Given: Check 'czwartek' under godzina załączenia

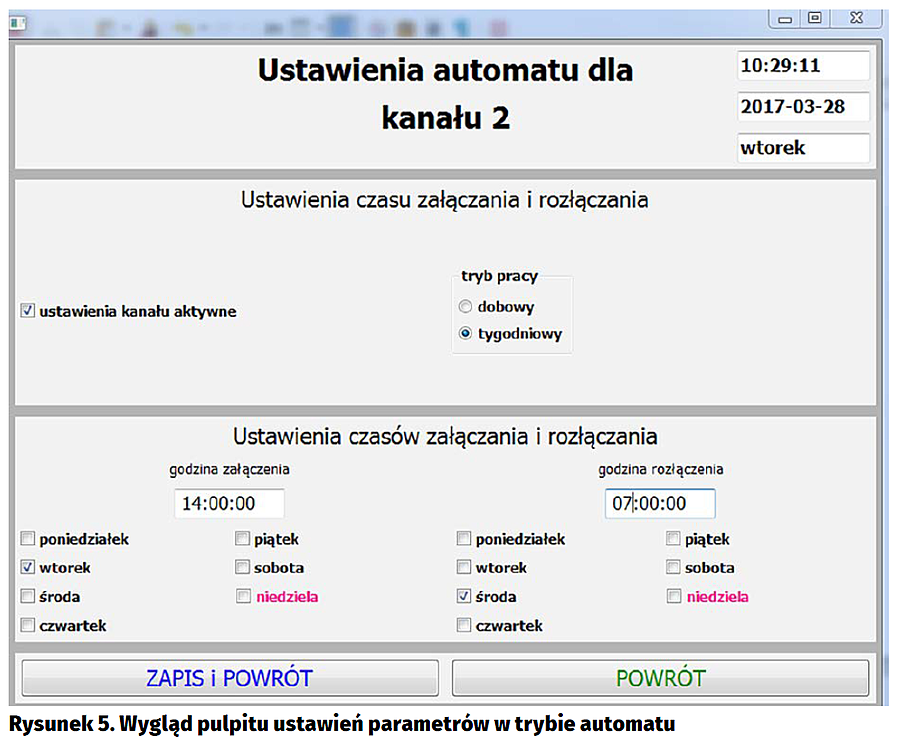Looking at the screenshot, I should [28, 626].
